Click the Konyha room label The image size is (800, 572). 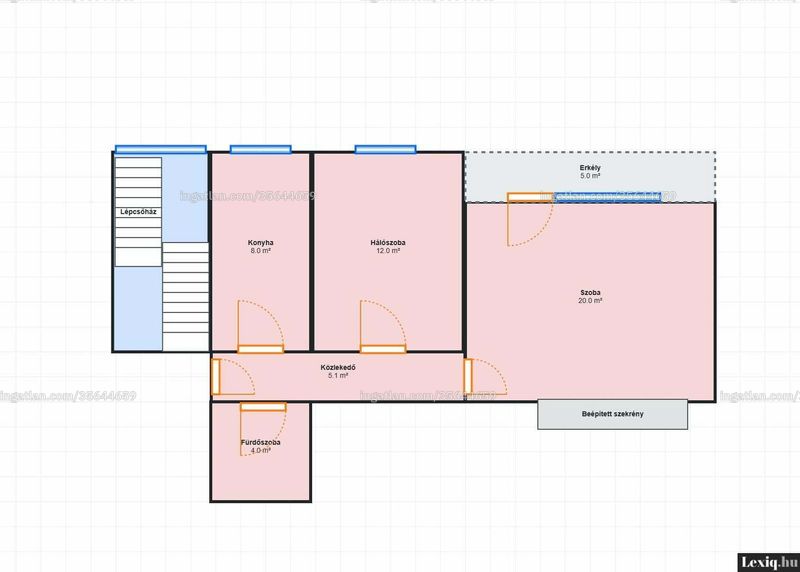tap(260, 243)
